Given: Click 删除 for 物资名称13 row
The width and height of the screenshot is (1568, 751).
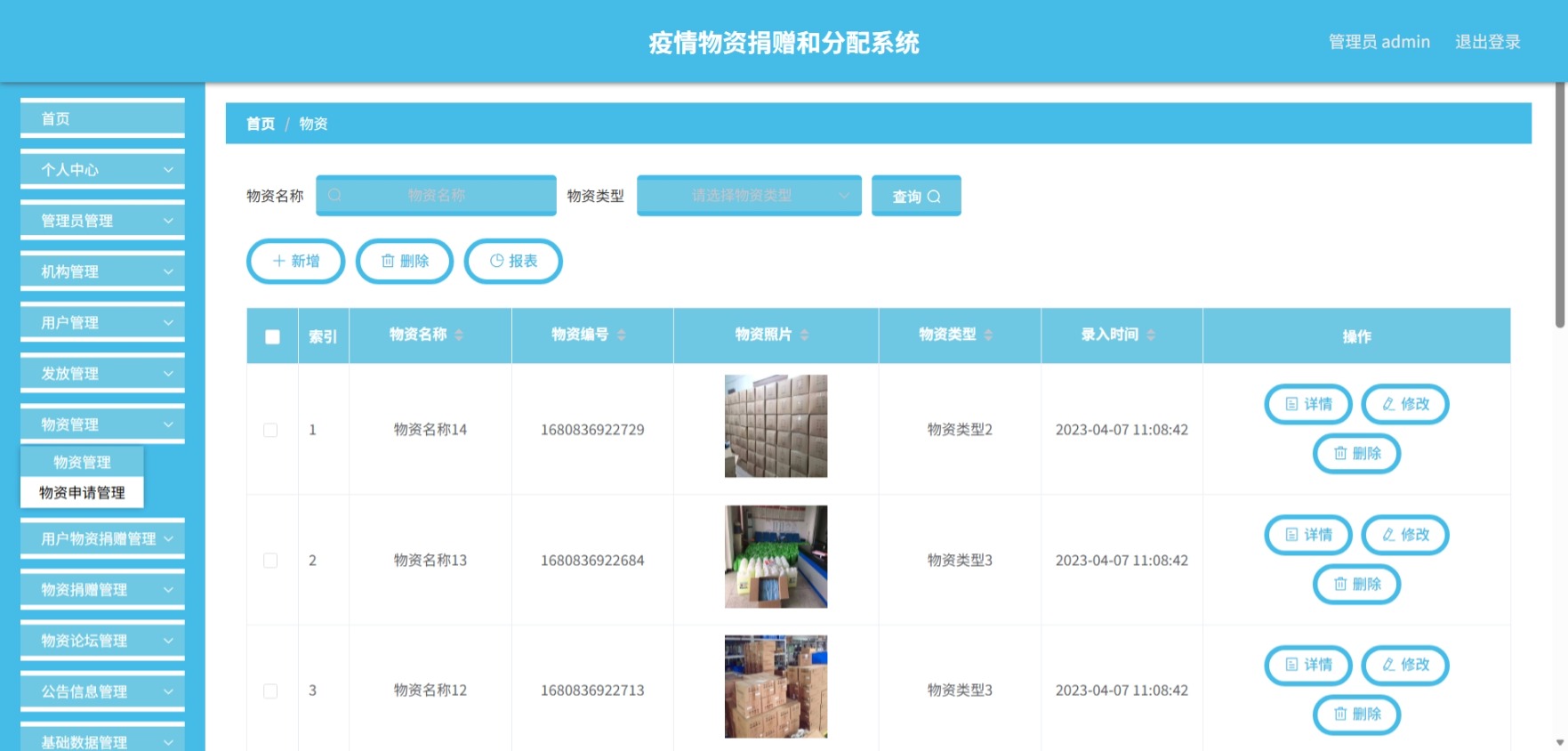Looking at the screenshot, I should (x=1357, y=585).
